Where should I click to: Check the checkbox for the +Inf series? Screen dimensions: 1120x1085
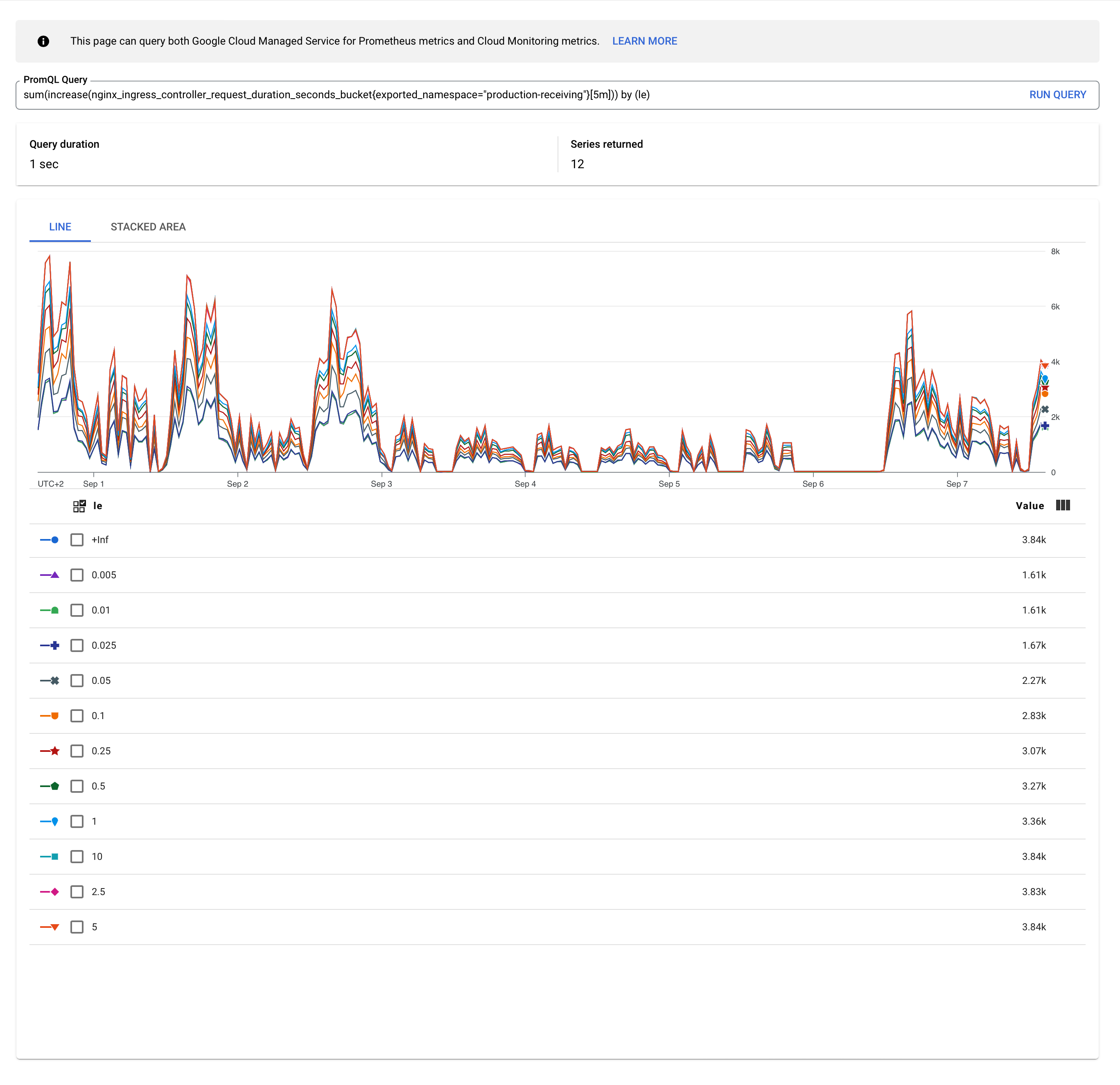77,539
